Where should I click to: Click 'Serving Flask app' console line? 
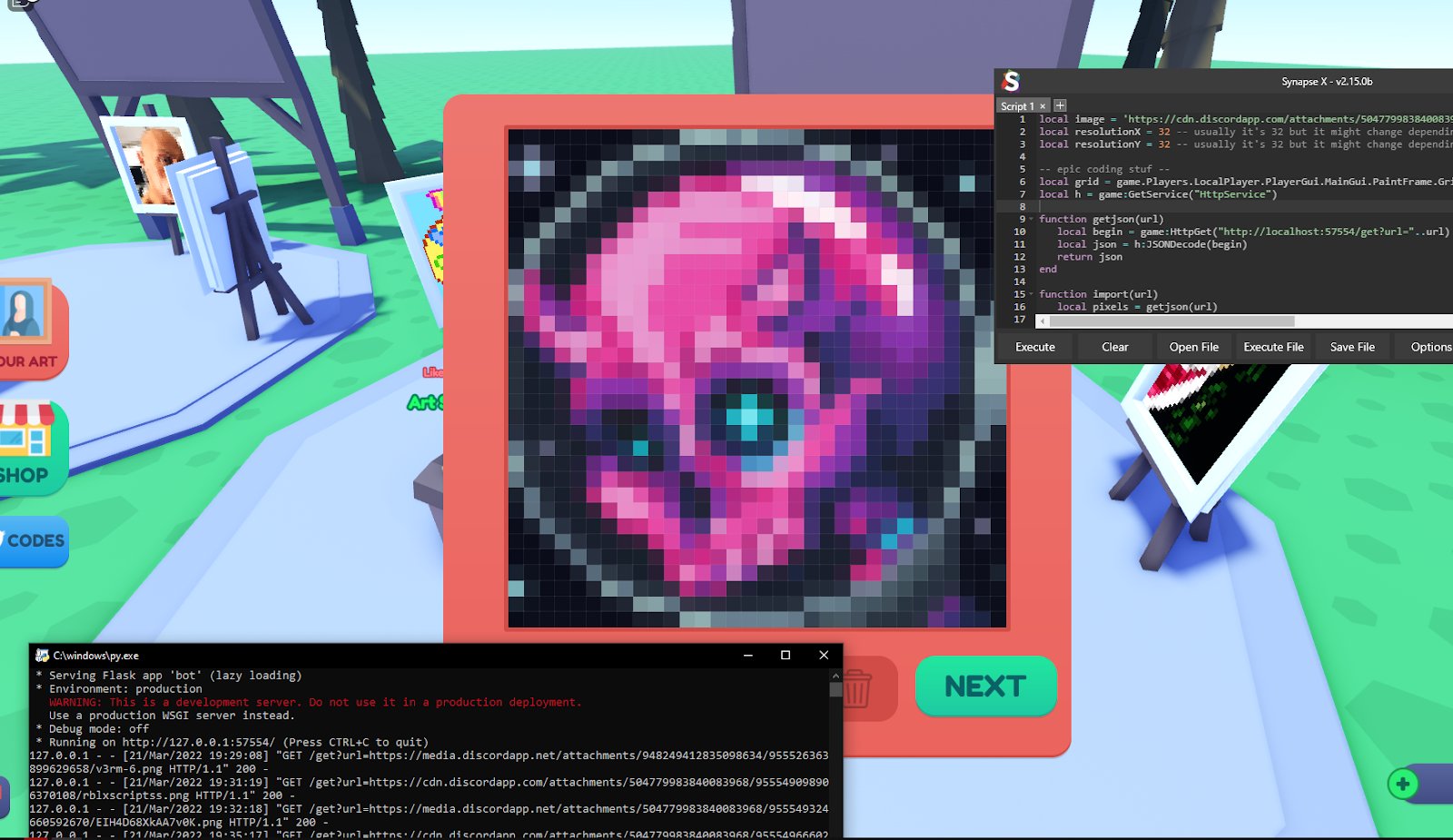coord(175,676)
